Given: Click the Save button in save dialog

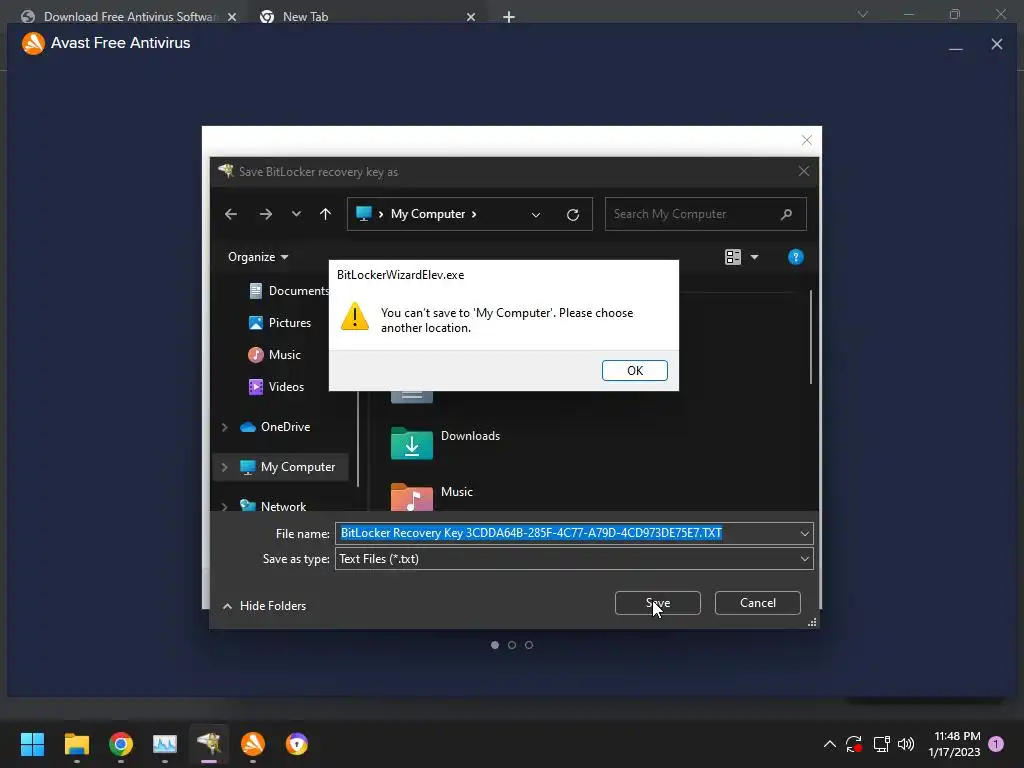Looking at the screenshot, I should (657, 603).
